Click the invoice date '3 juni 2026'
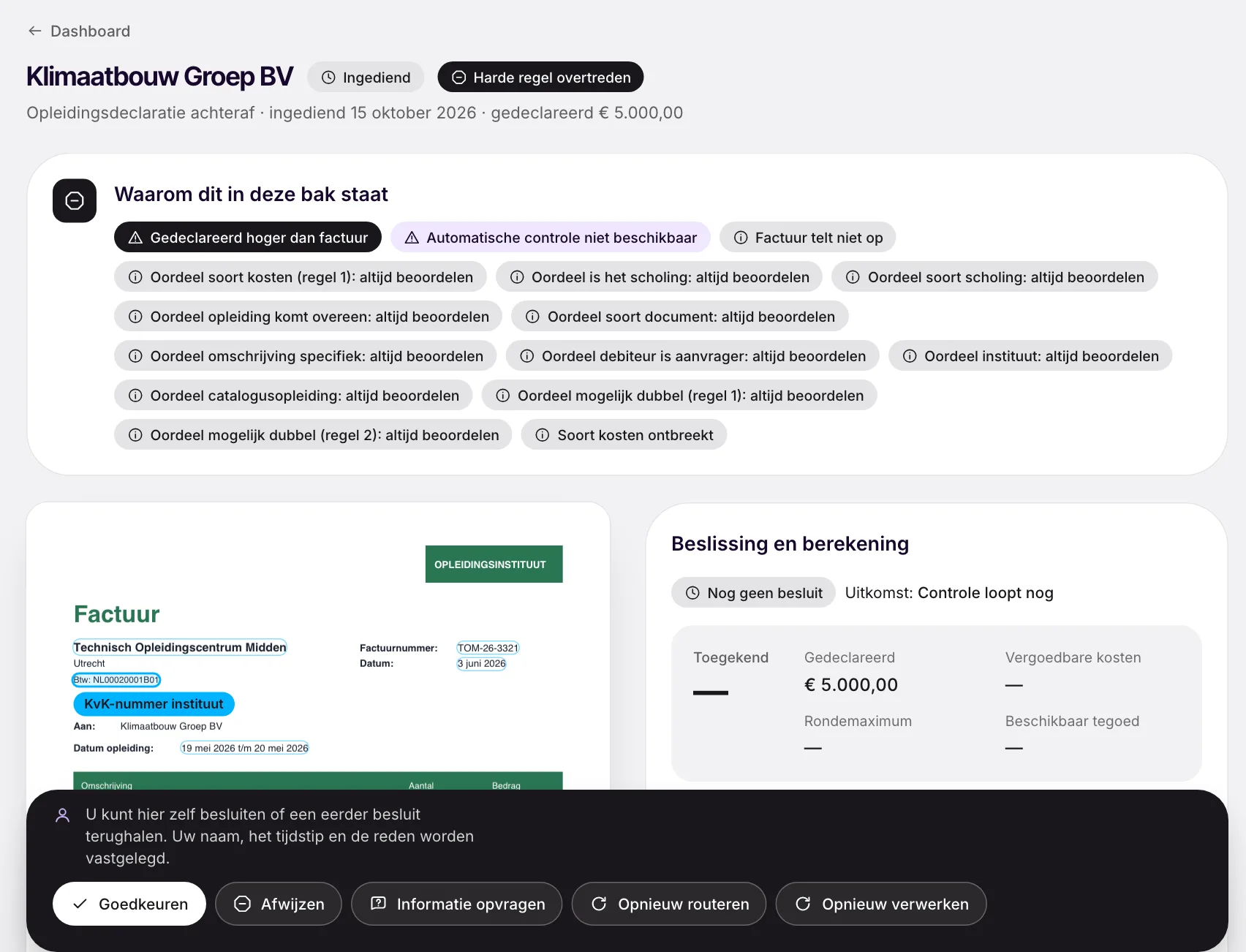Viewport: 1246px width, 952px height. [481, 664]
